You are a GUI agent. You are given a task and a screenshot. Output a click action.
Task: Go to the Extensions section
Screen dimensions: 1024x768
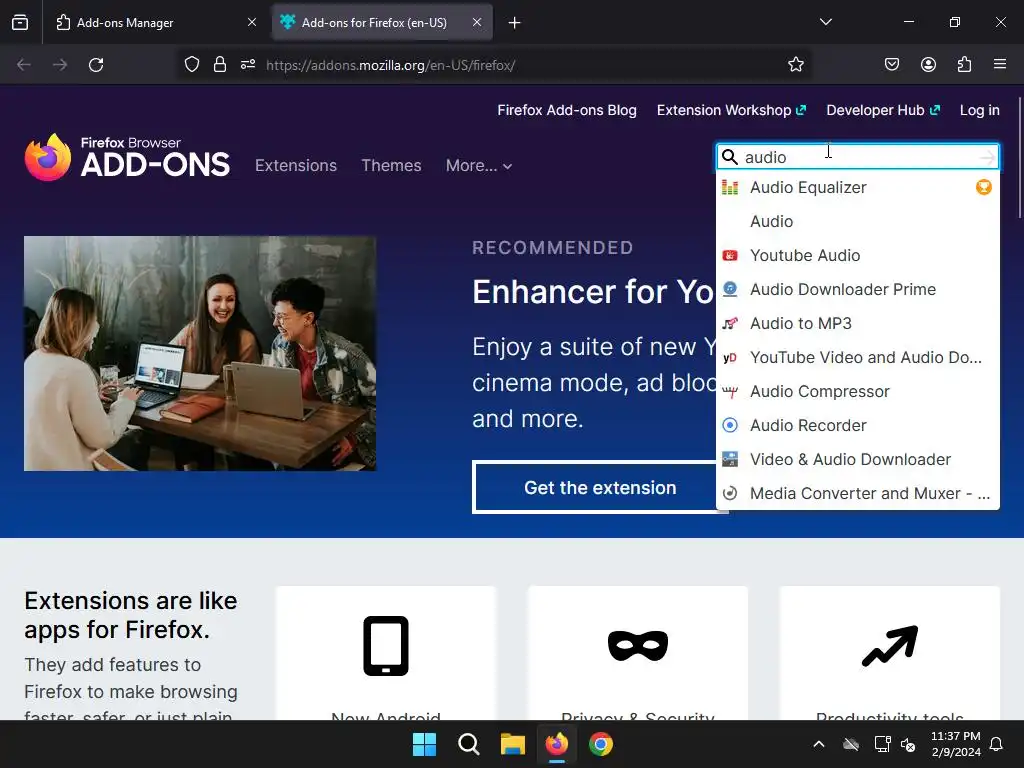click(296, 165)
